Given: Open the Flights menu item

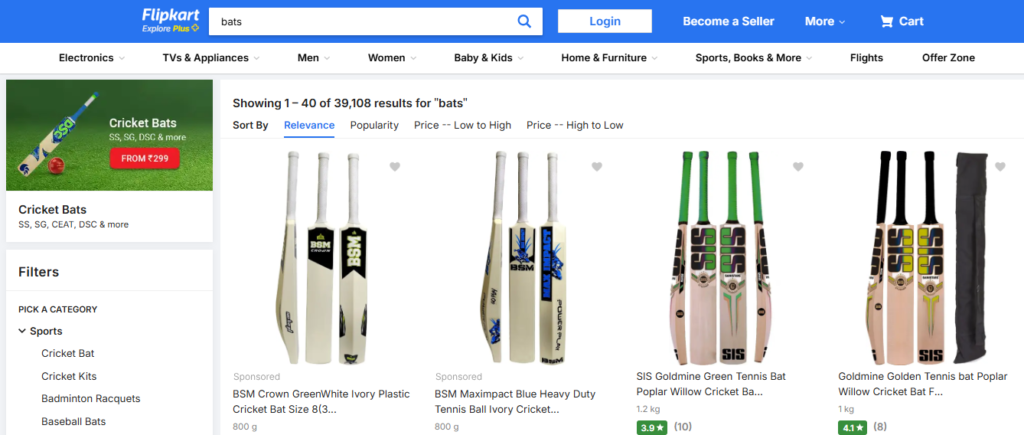Looking at the screenshot, I should tap(866, 58).
